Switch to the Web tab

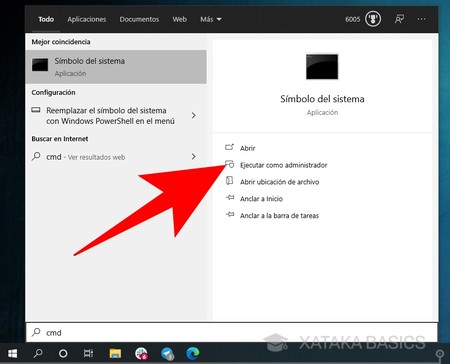[179, 19]
